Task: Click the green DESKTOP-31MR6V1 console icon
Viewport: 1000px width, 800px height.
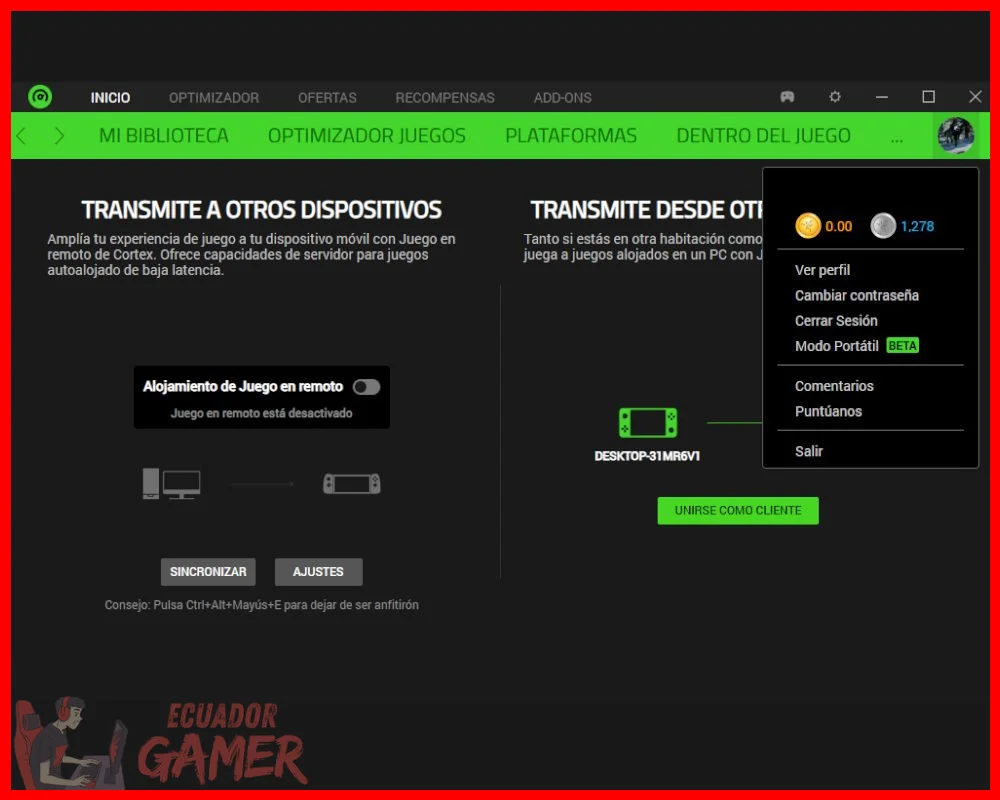Action: [x=648, y=422]
